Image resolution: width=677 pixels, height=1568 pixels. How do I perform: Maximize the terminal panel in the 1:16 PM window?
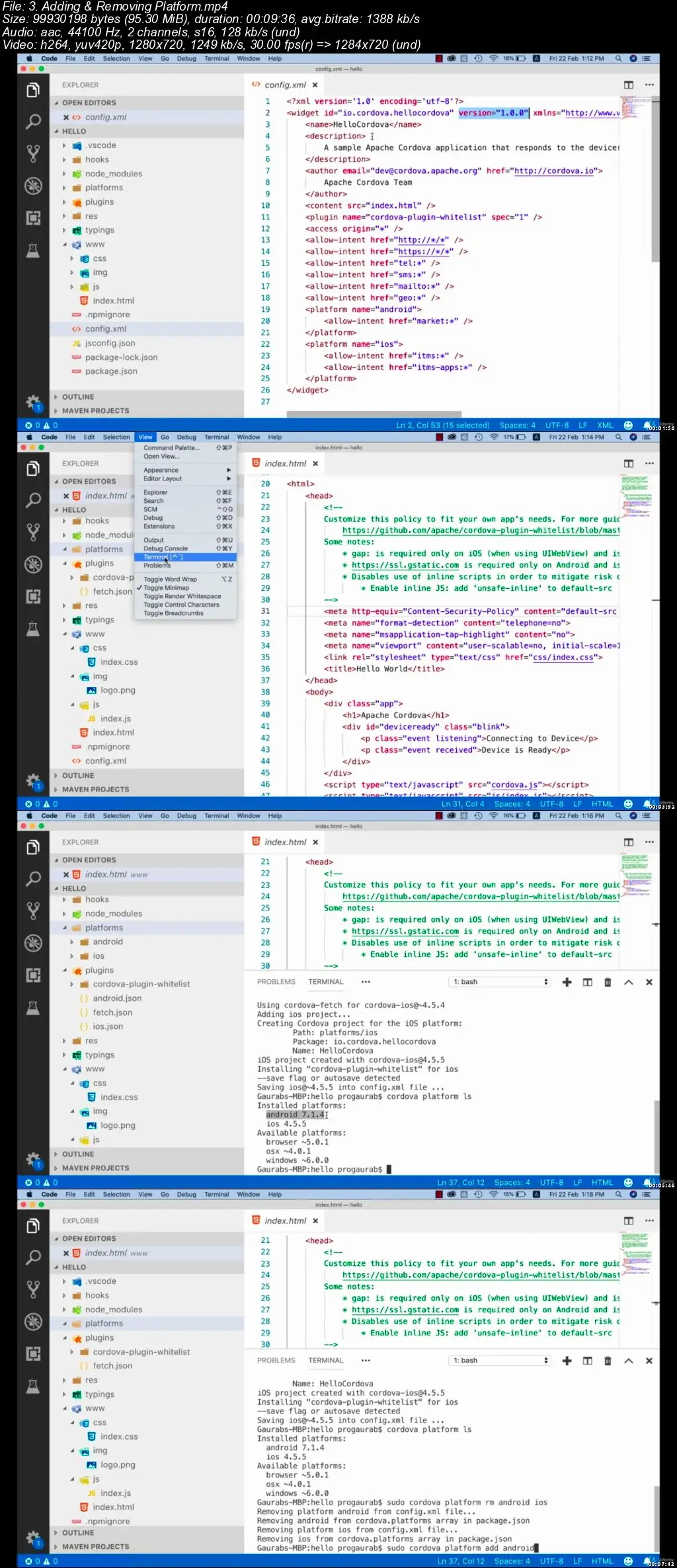(x=629, y=982)
